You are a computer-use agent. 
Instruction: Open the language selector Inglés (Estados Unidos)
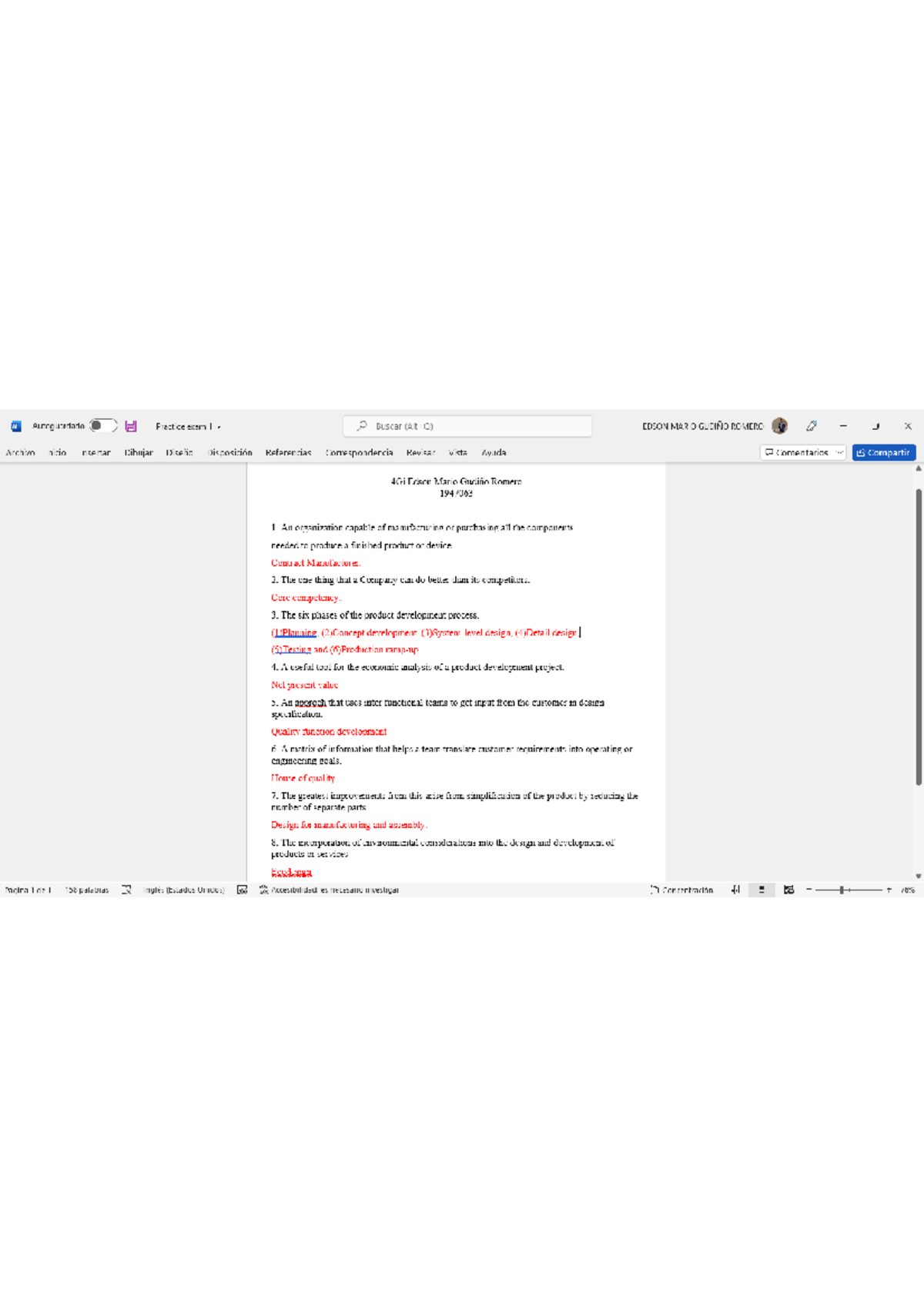183,890
